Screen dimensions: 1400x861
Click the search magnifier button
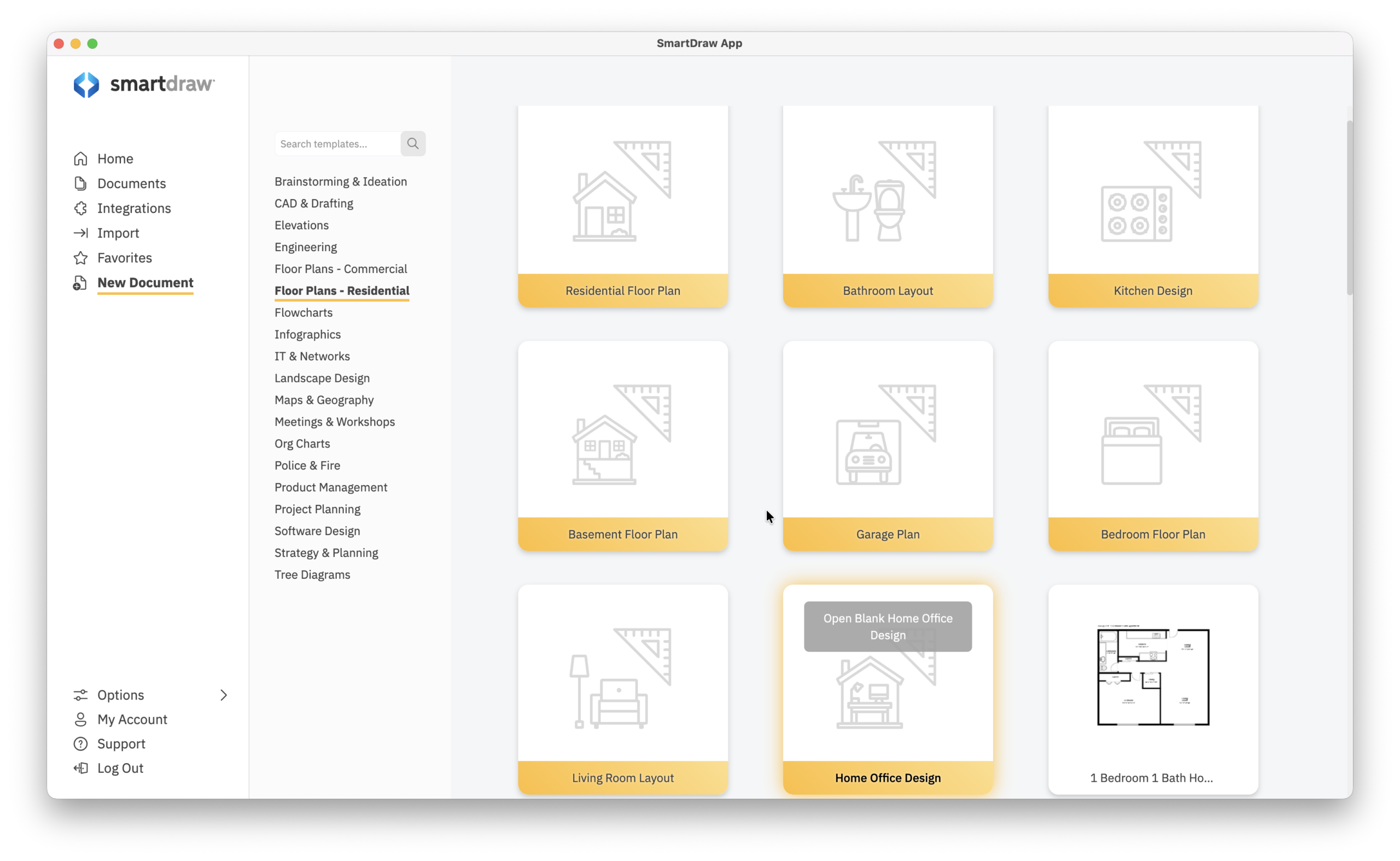413,143
